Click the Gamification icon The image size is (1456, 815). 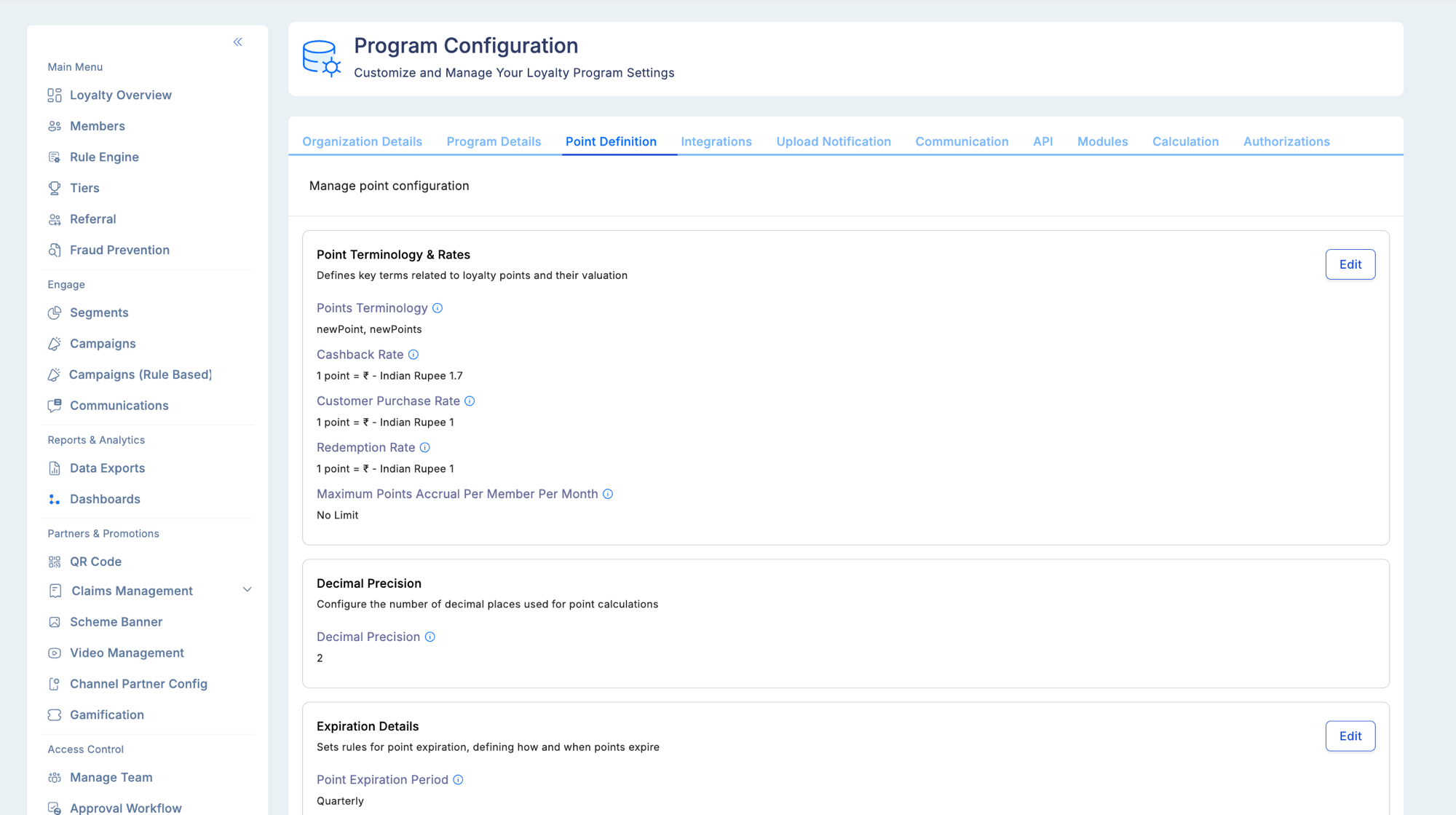pyautogui.click(x=55, y=715)
